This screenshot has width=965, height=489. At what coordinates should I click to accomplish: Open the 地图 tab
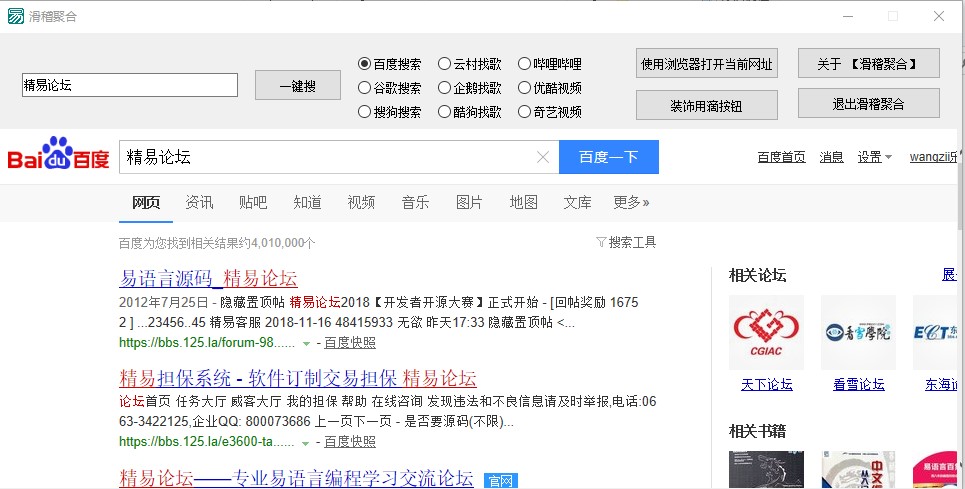[523, 202]
